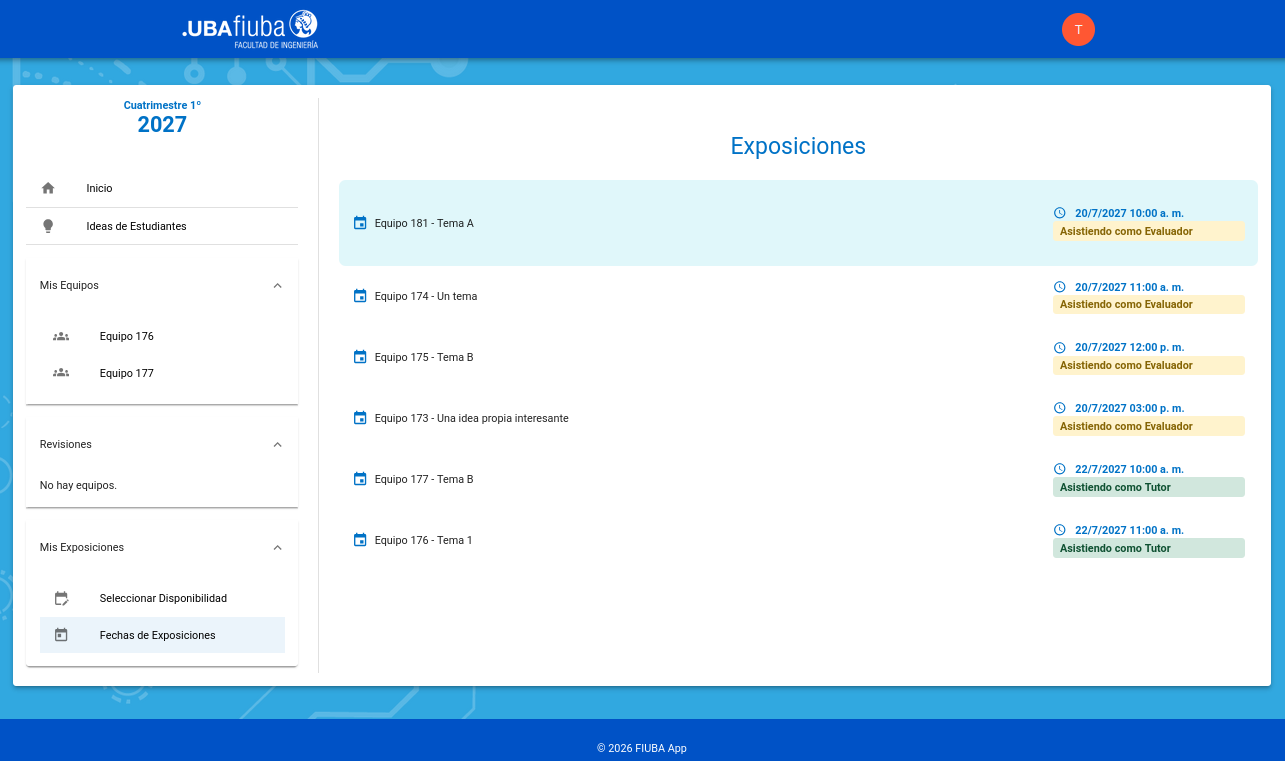Collapse the Mis Exposiciones section

[278, 547]
